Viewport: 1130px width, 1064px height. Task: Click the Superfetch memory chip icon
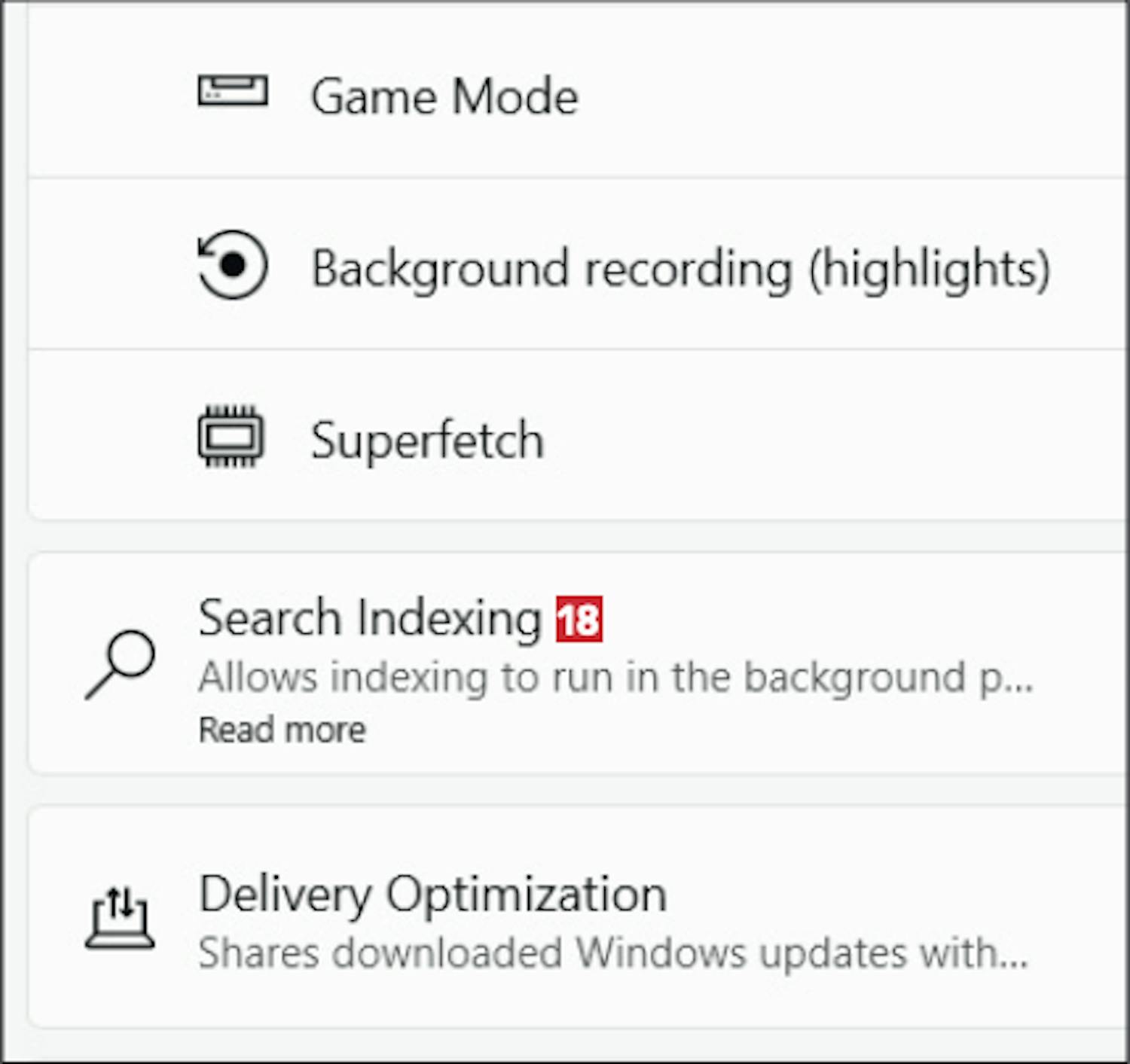pyautogui.click(x=231, y=437)
